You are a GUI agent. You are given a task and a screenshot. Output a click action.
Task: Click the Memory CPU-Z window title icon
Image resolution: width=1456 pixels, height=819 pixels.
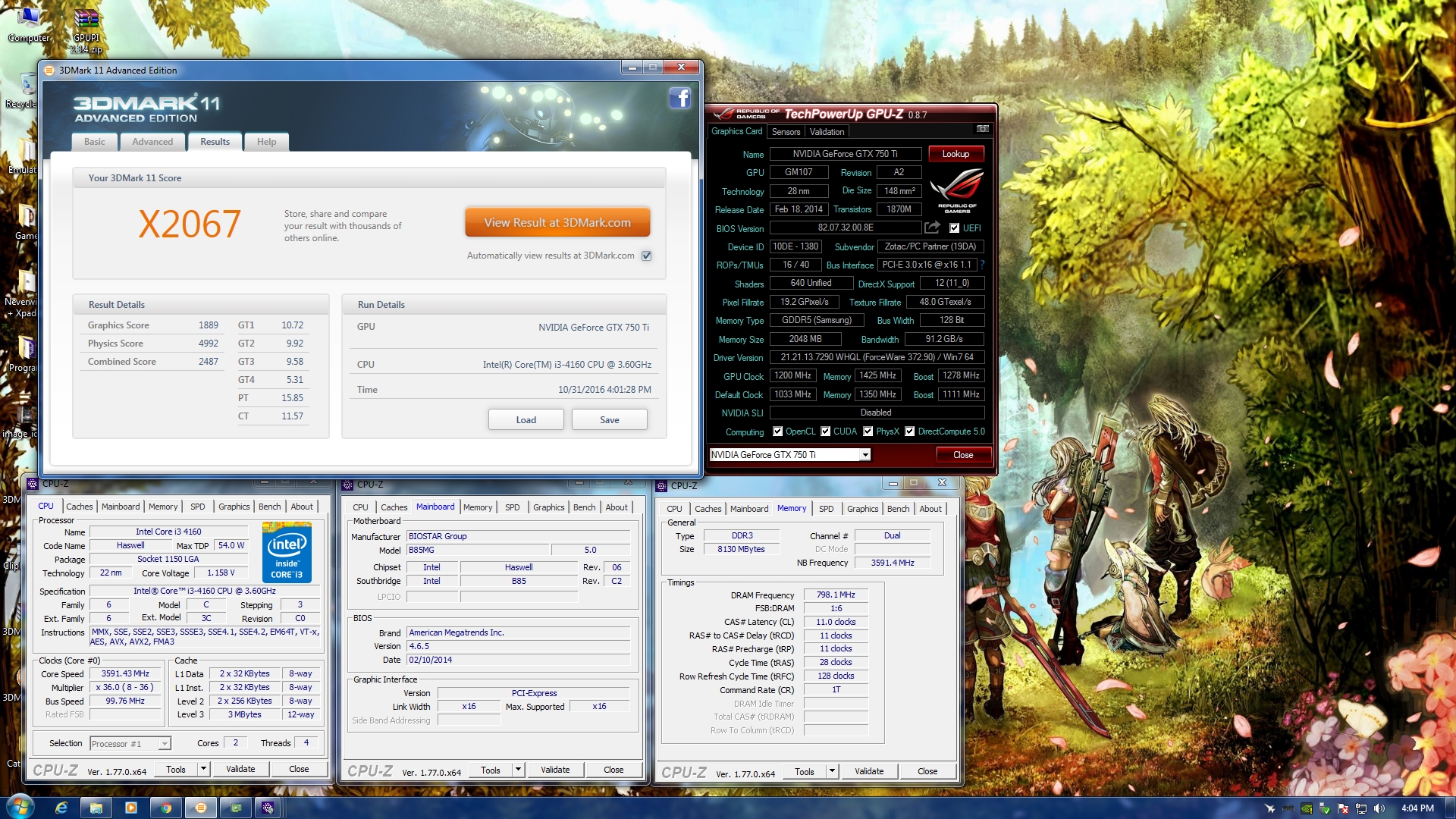(661, 486)
